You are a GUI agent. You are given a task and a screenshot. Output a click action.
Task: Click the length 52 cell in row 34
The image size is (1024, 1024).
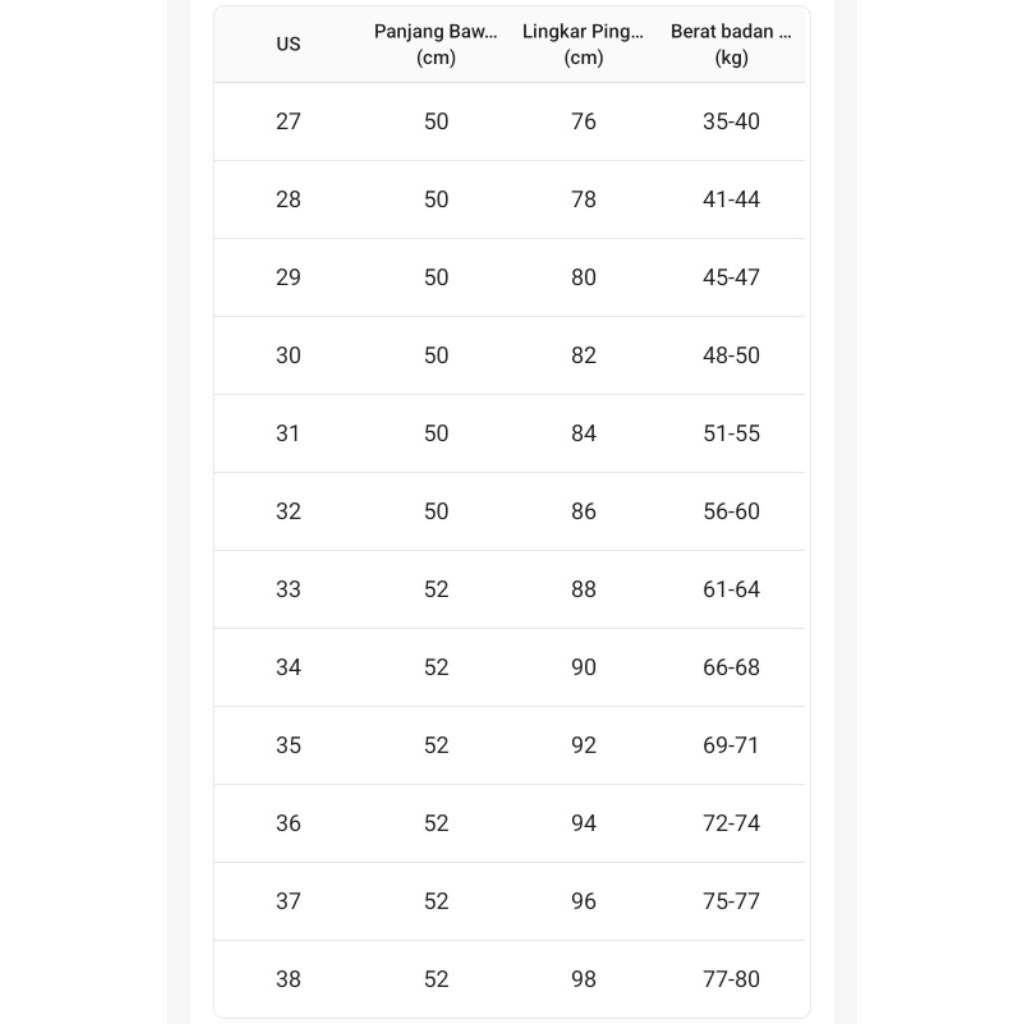tap(436, 667)
